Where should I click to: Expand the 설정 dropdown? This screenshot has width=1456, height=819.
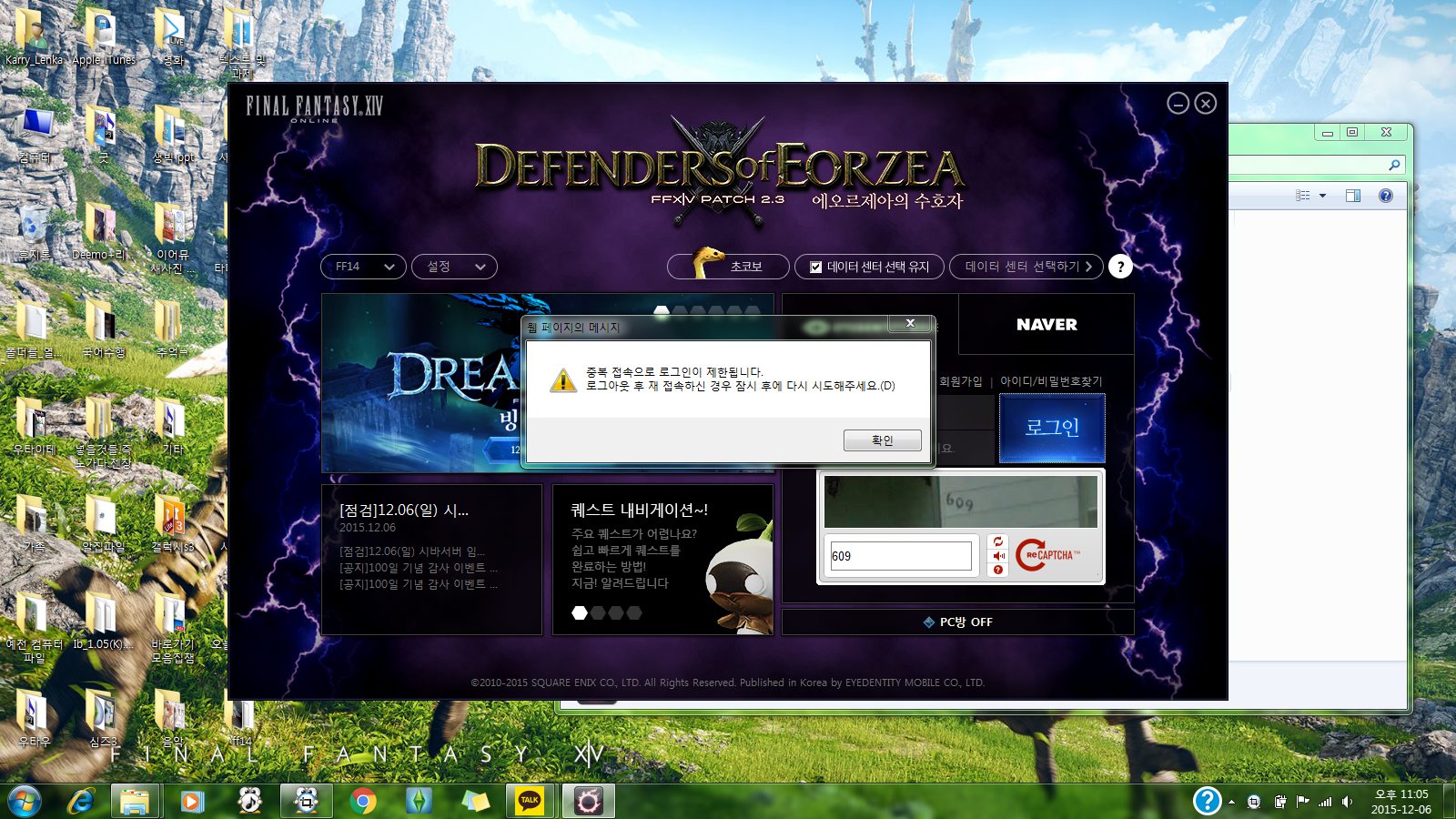tap(454, 267)
